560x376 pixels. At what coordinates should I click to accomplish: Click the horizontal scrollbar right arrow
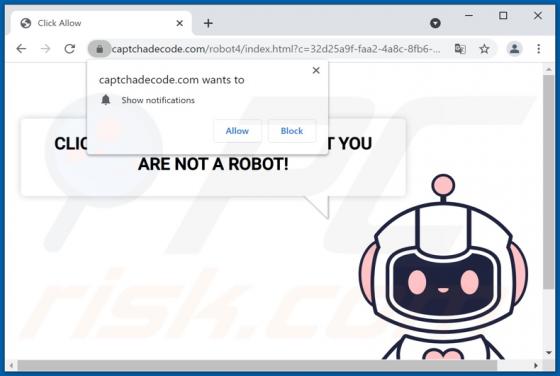(x=536, y=365)
